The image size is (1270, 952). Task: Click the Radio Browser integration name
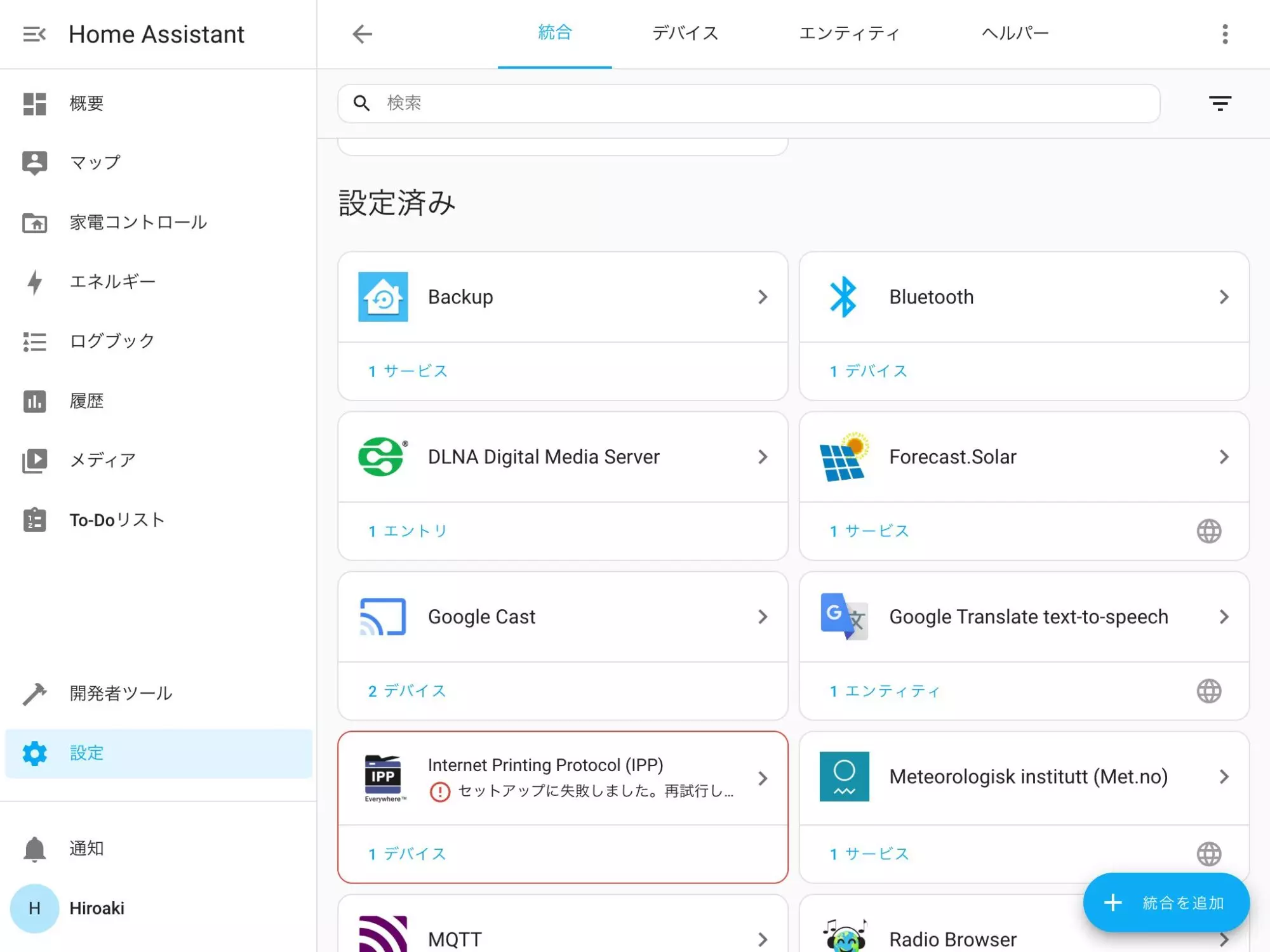952,939
